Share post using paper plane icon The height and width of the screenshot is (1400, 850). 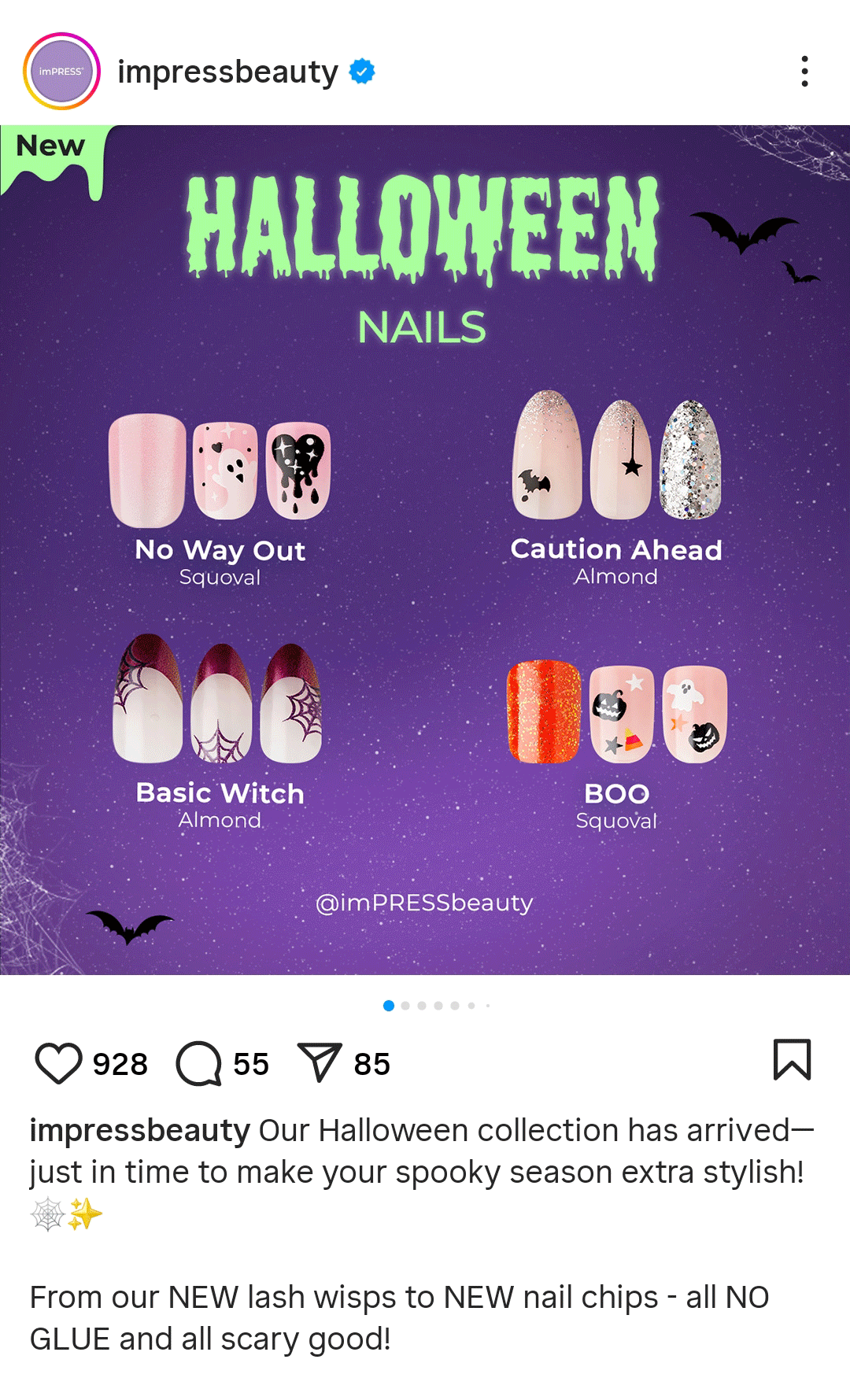point(320,1062)
